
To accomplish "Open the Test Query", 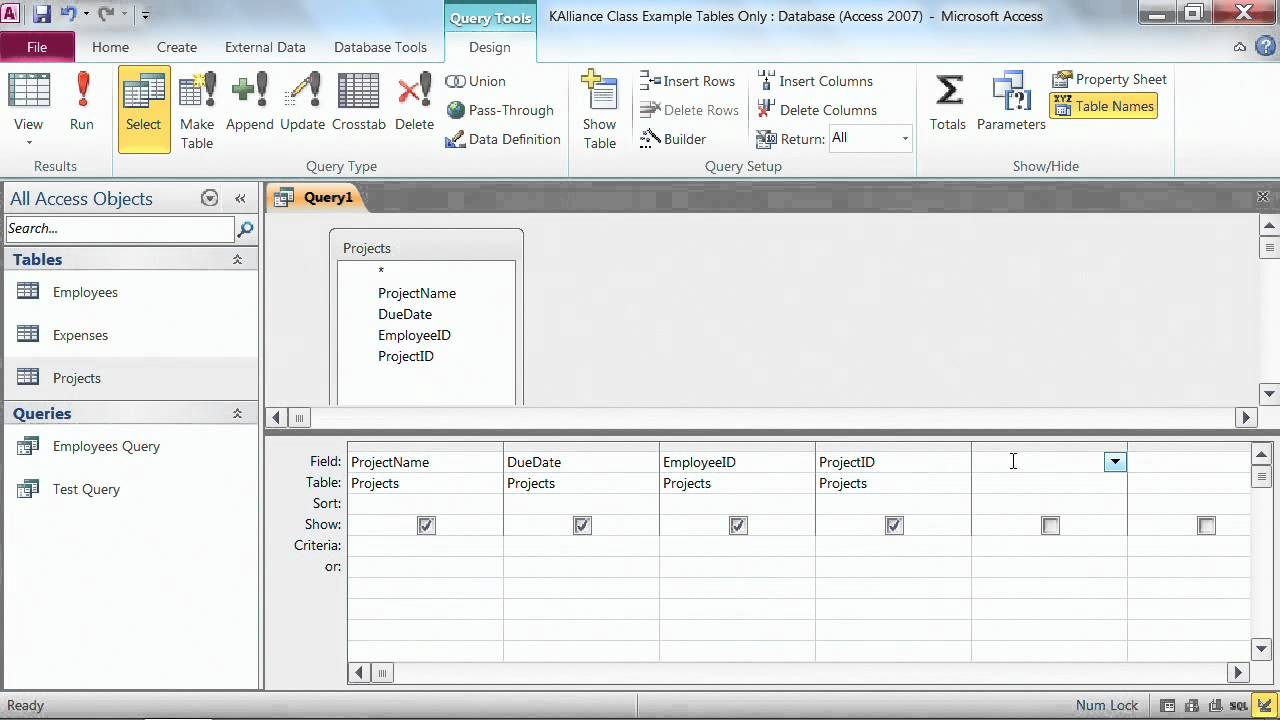I will click(x=130, y=489).
